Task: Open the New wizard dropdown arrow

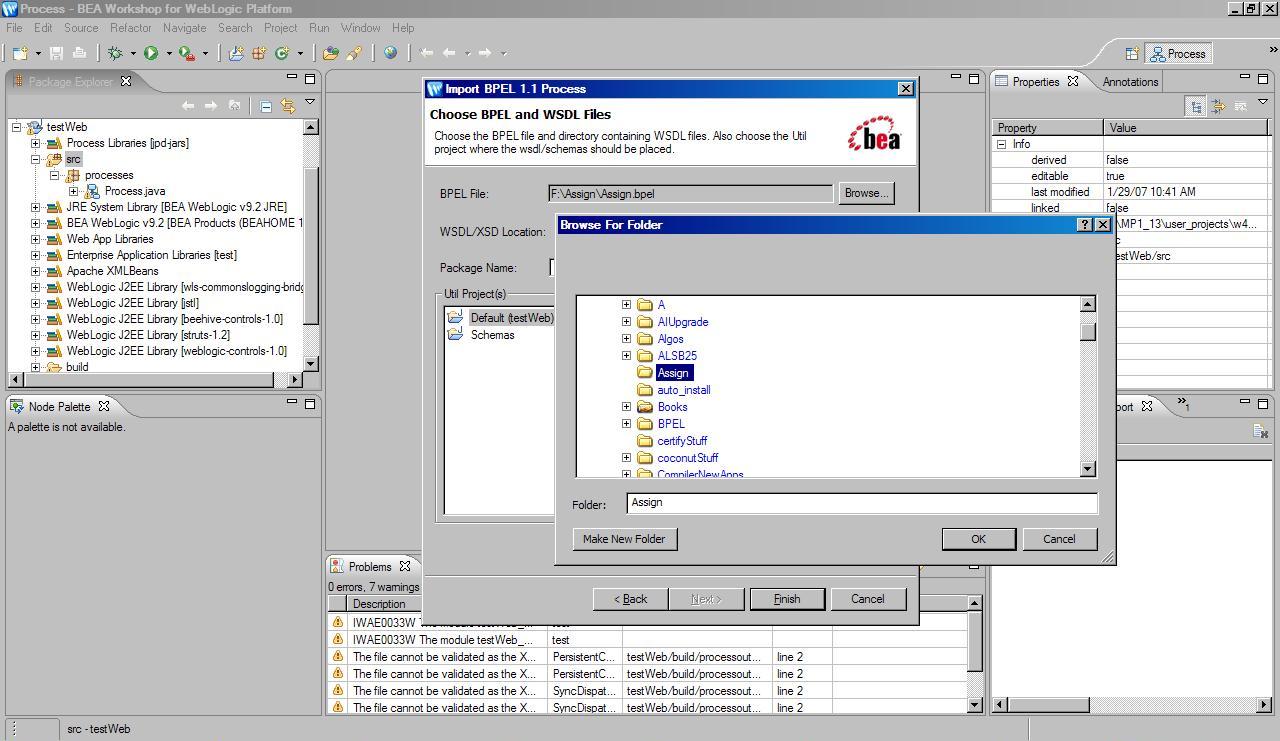Action: pos(38,54)
